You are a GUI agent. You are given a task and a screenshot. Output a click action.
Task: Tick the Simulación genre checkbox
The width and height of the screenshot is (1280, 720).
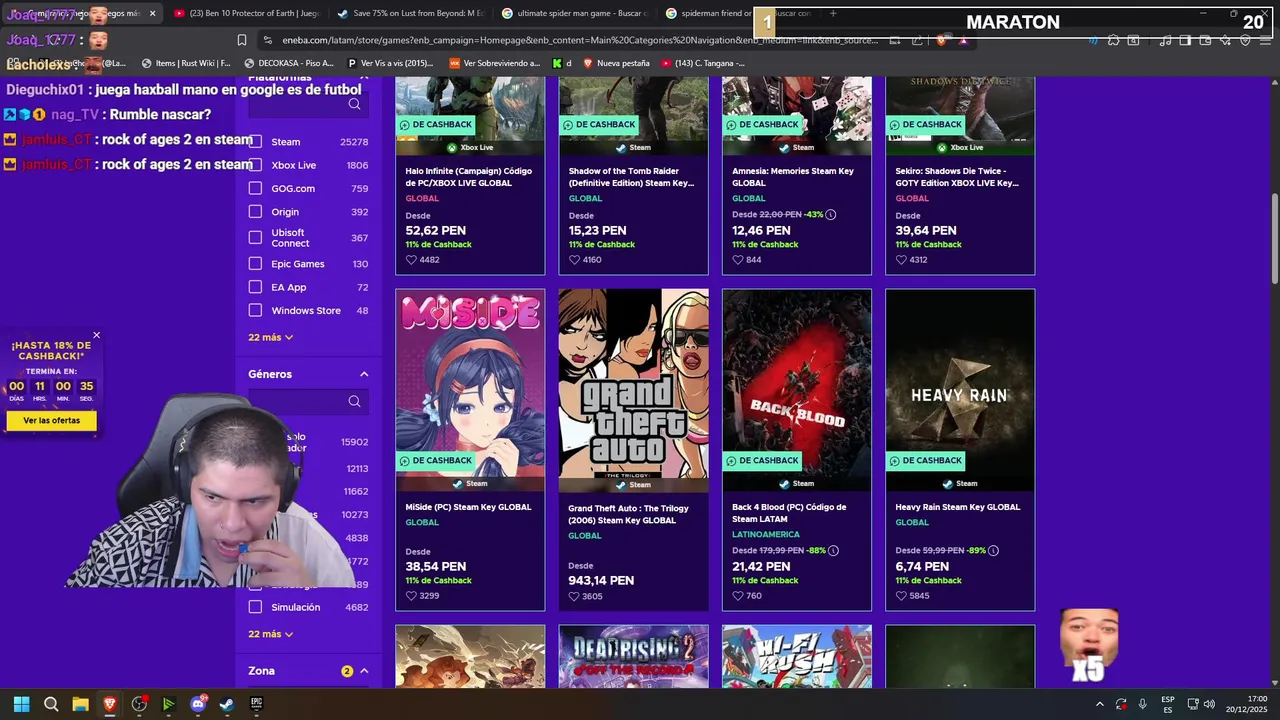tap(255, 607)
